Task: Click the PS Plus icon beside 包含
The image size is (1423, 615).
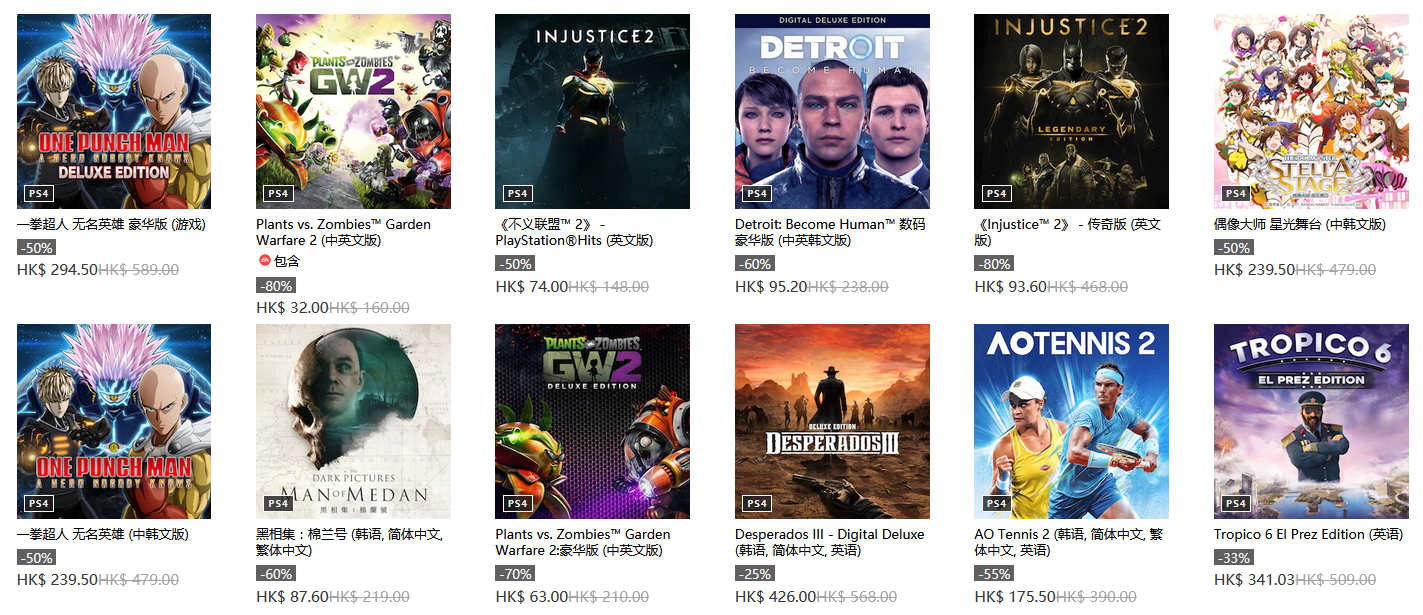Action: [264, 261]
